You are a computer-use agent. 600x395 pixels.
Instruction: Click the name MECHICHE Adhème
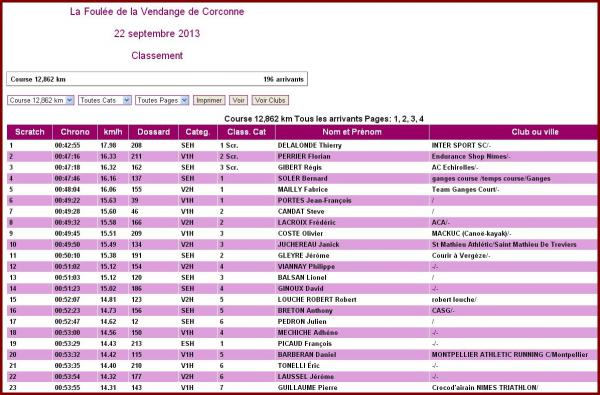click(x=308, y=333)
